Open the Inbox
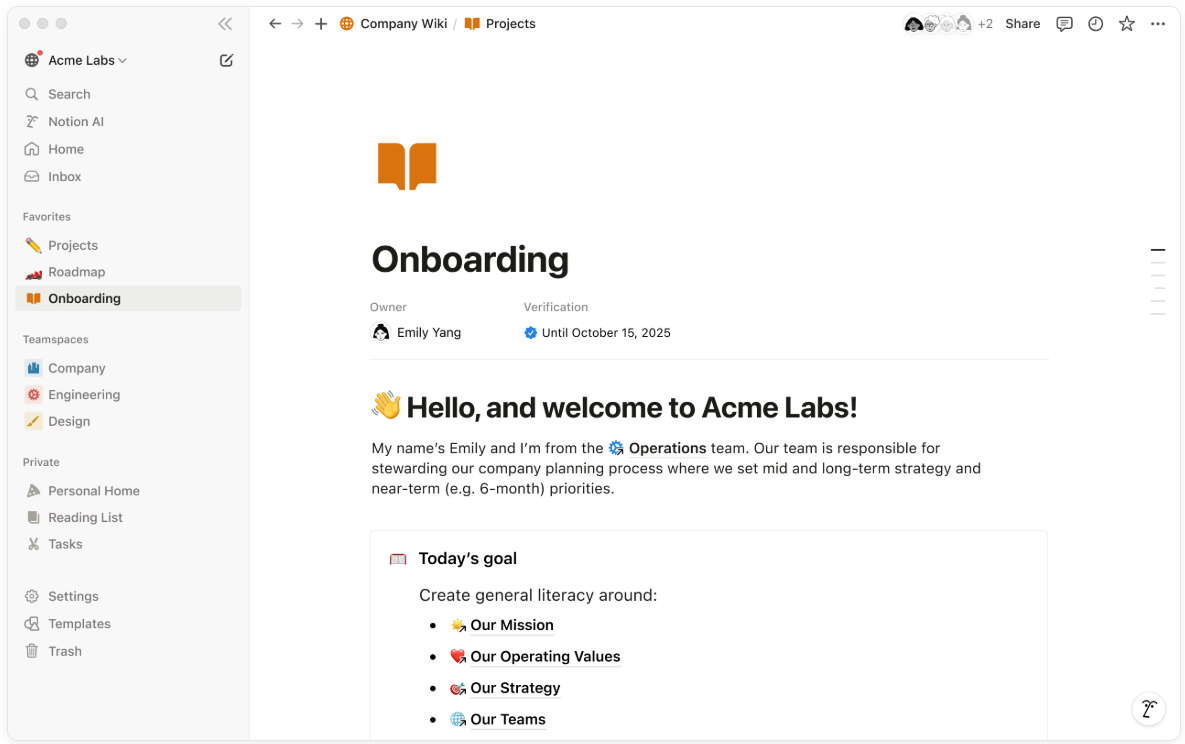 pyautogui.click(x=64, y=176)
